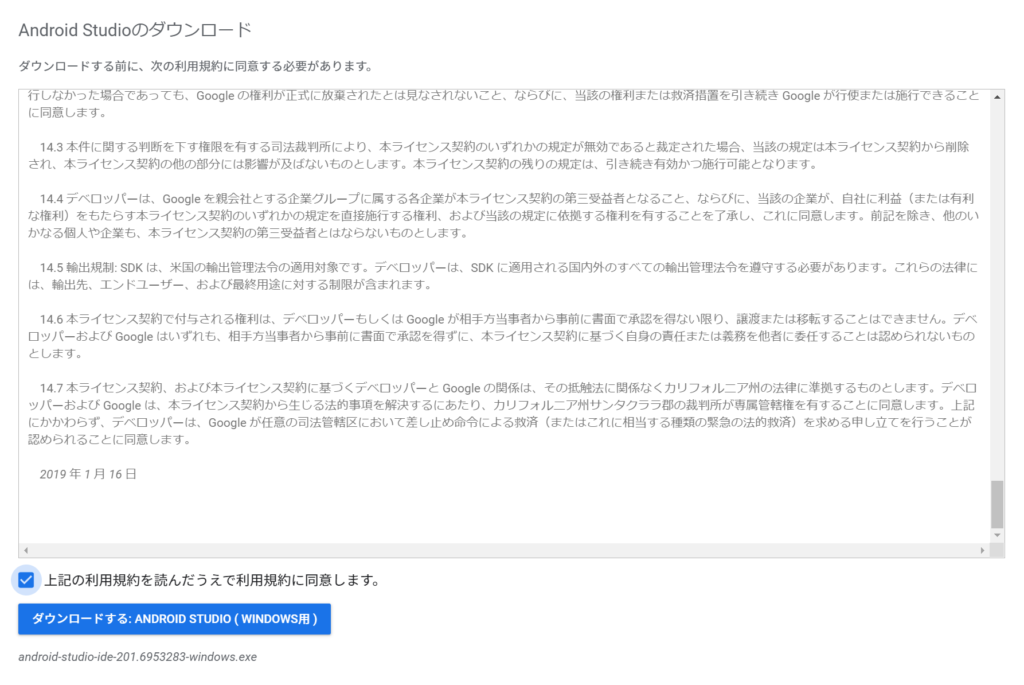Click the Download Android Studio Windows button
Viewport: 1024px width, 685px height.
click(x=174, y=619)
